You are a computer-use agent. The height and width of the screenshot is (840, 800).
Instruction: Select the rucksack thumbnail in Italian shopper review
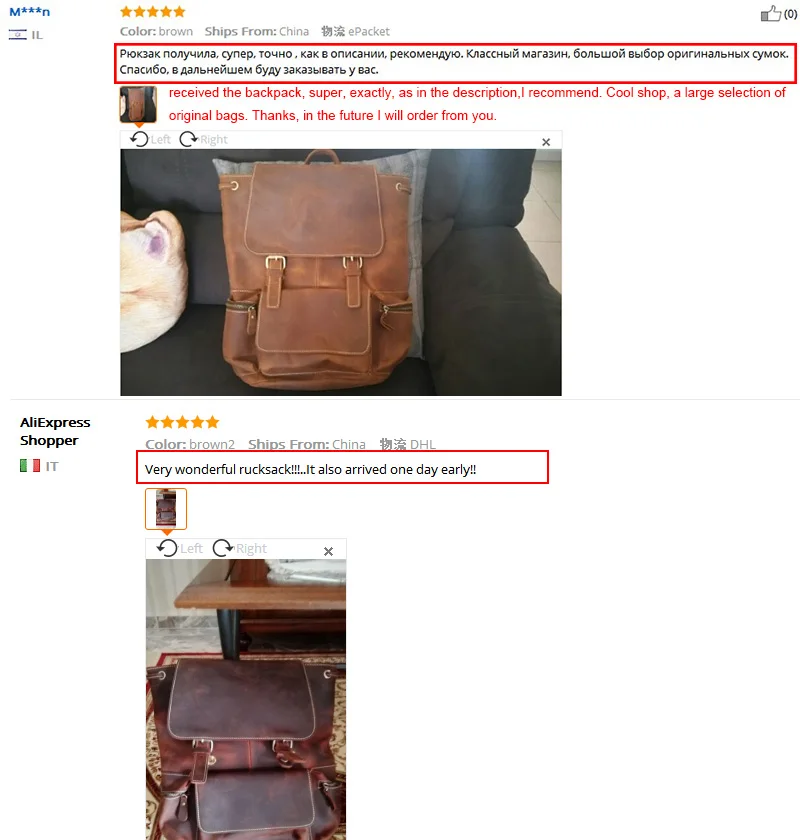tap(166, 509)
